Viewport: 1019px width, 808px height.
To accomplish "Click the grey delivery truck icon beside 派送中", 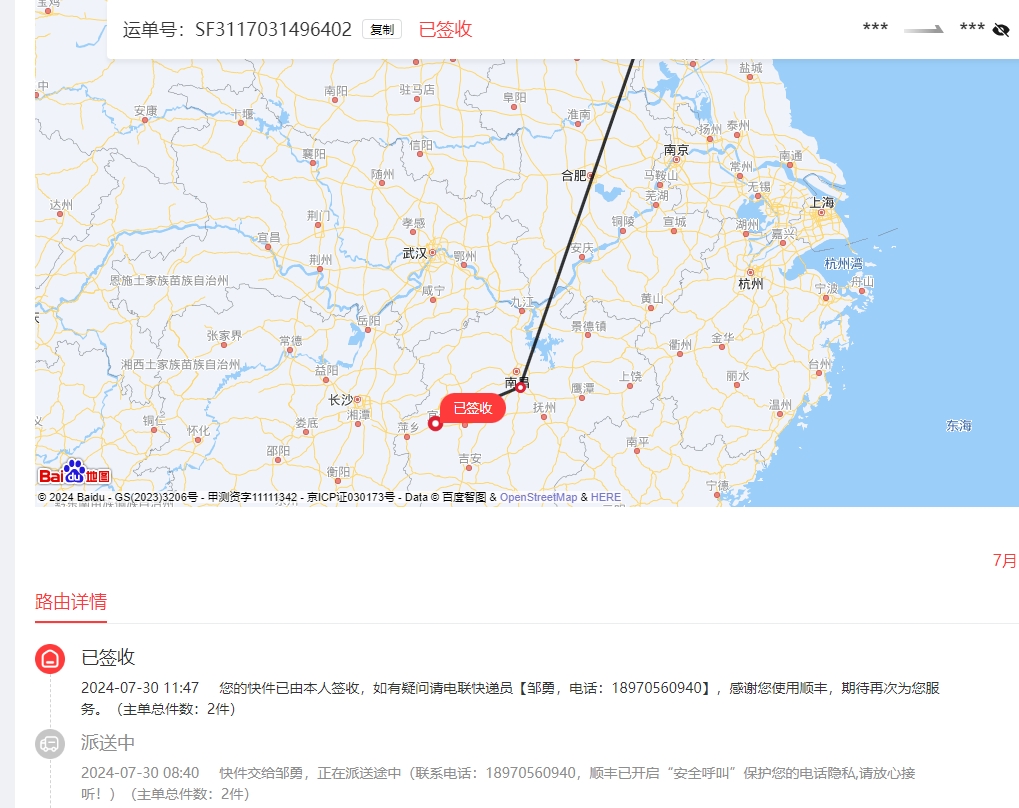I will [x=50, y=744].
